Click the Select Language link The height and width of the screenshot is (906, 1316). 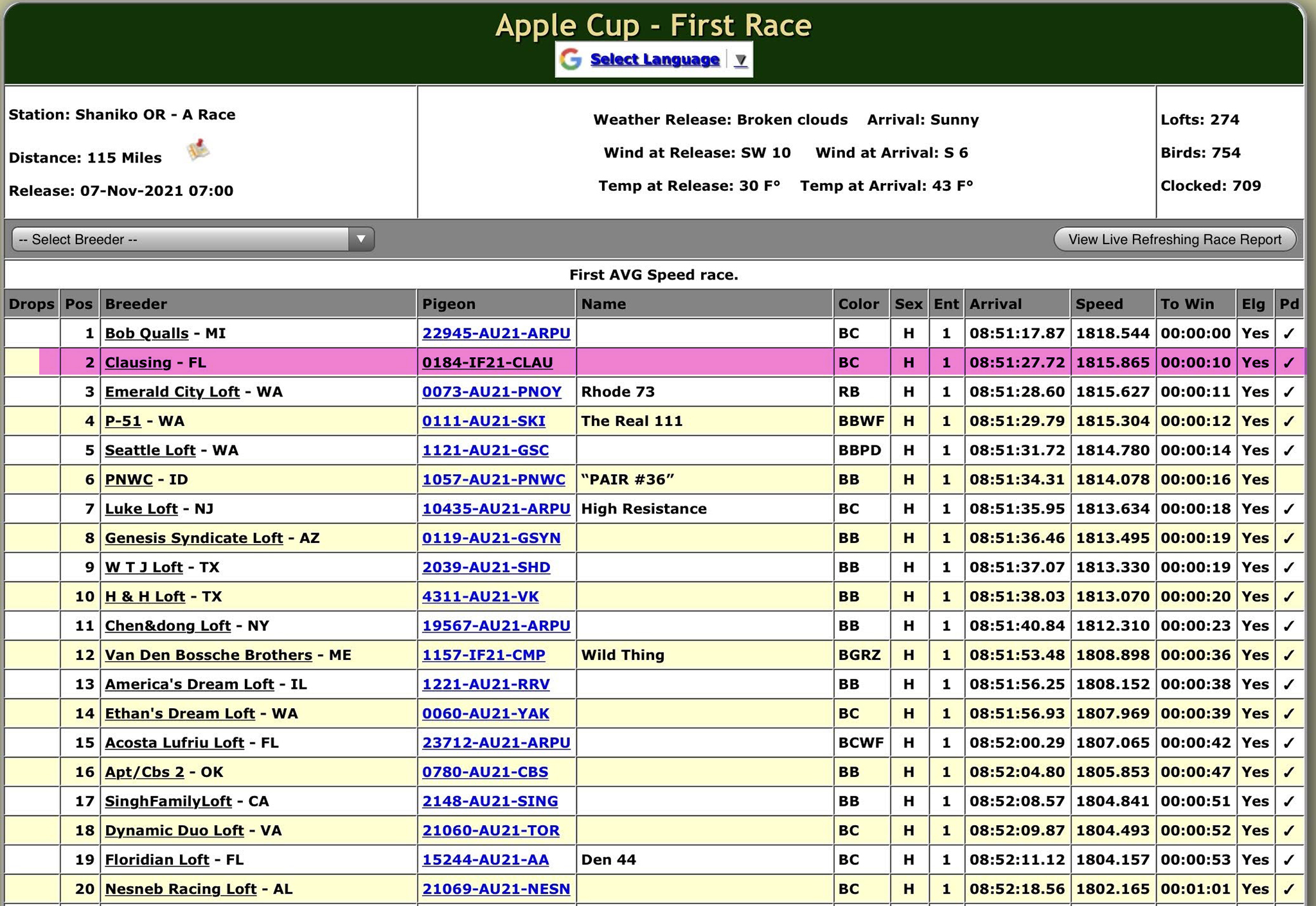pyautogui.click(x=654, y=59)
